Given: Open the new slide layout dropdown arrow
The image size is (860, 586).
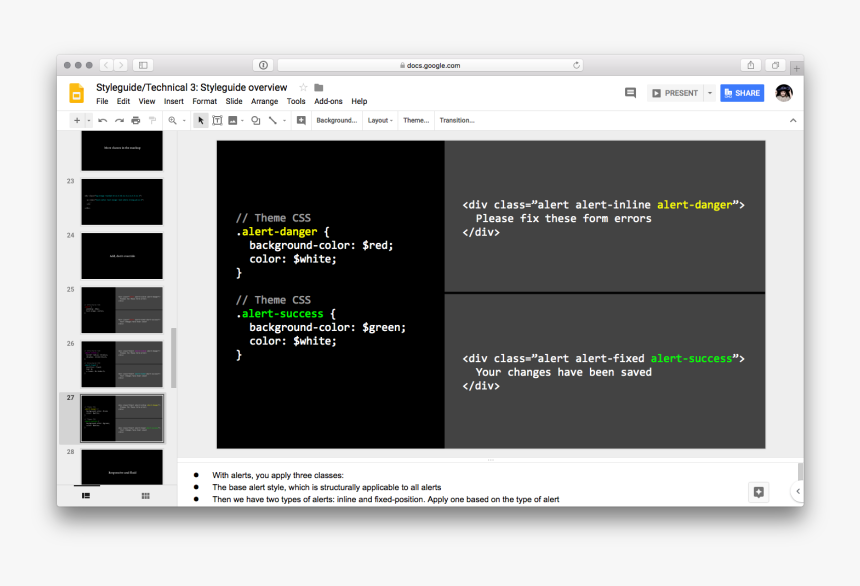Looking at the screenshot, I should click(x=88, y=120).
